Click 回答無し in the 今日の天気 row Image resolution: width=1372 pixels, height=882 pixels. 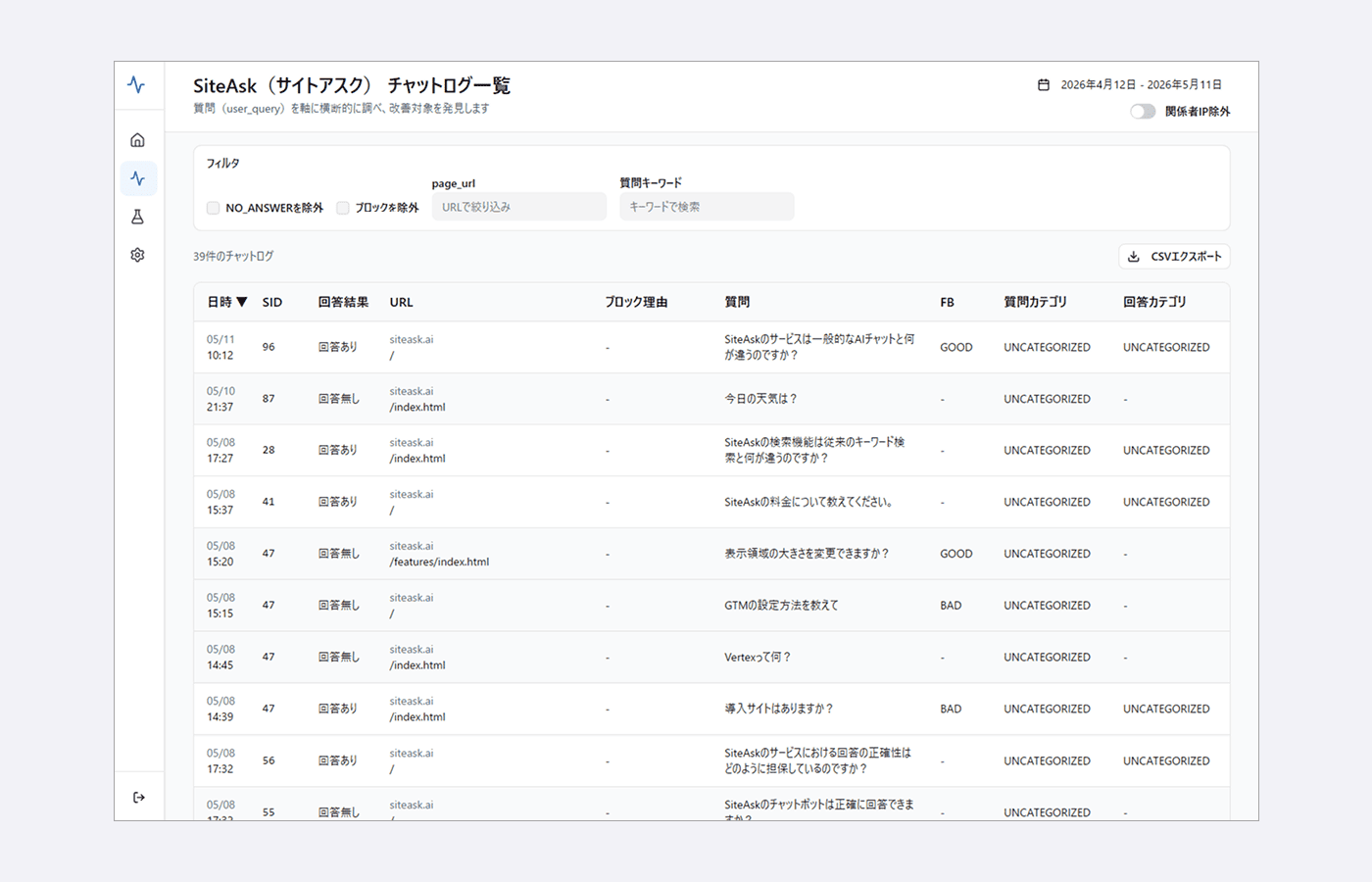point(338,399)
